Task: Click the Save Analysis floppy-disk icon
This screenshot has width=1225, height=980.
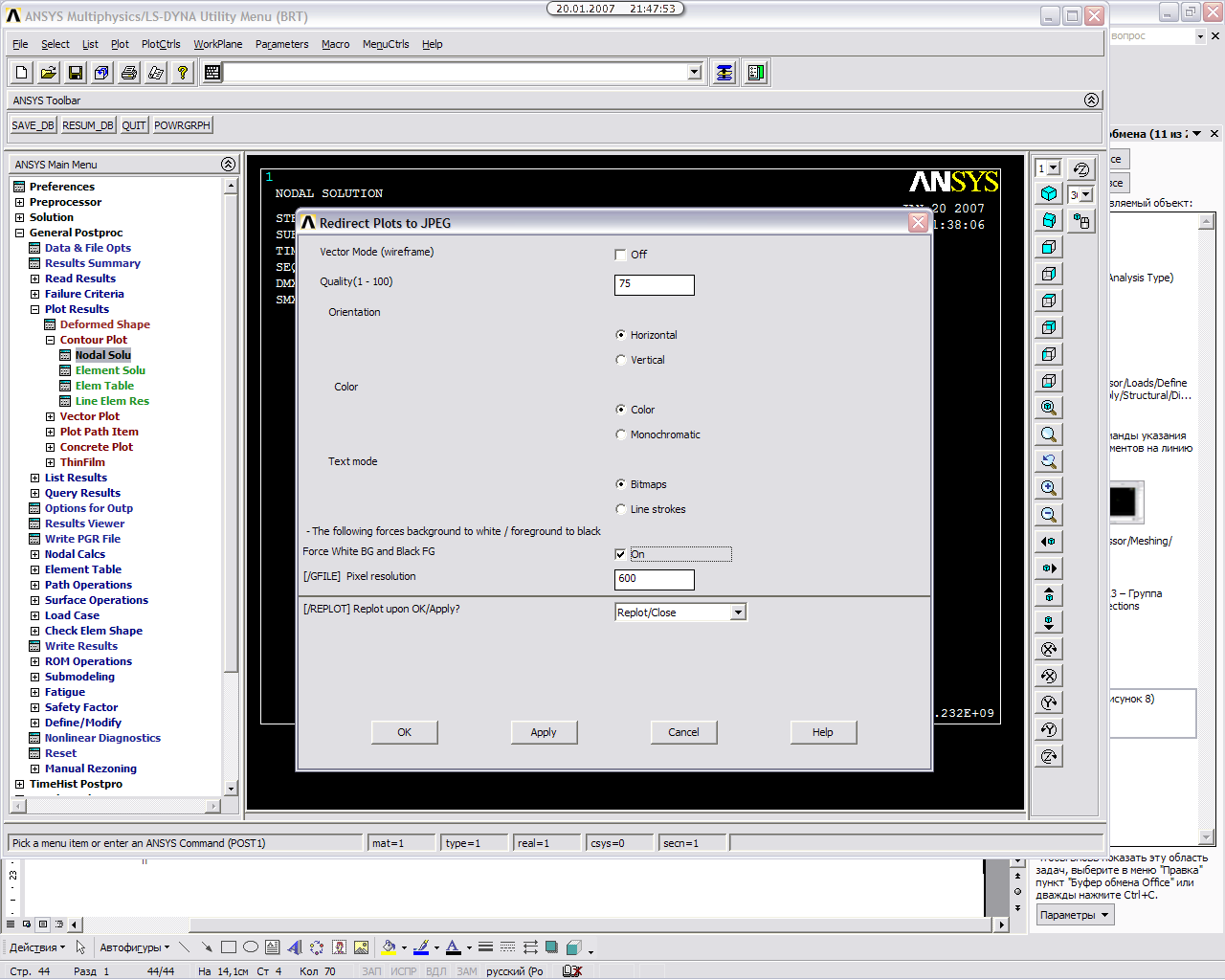Action: (x=76, y=73)
